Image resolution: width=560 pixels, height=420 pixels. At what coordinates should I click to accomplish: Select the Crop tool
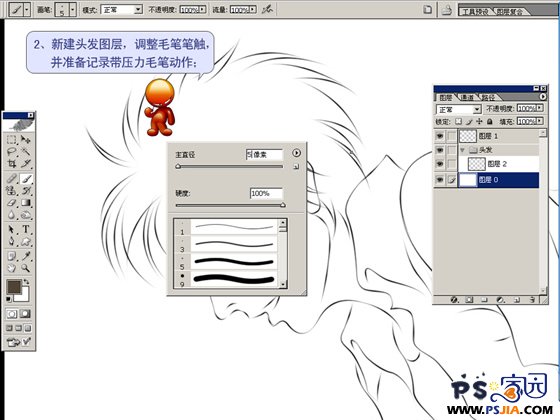click(x=12, y=164)
